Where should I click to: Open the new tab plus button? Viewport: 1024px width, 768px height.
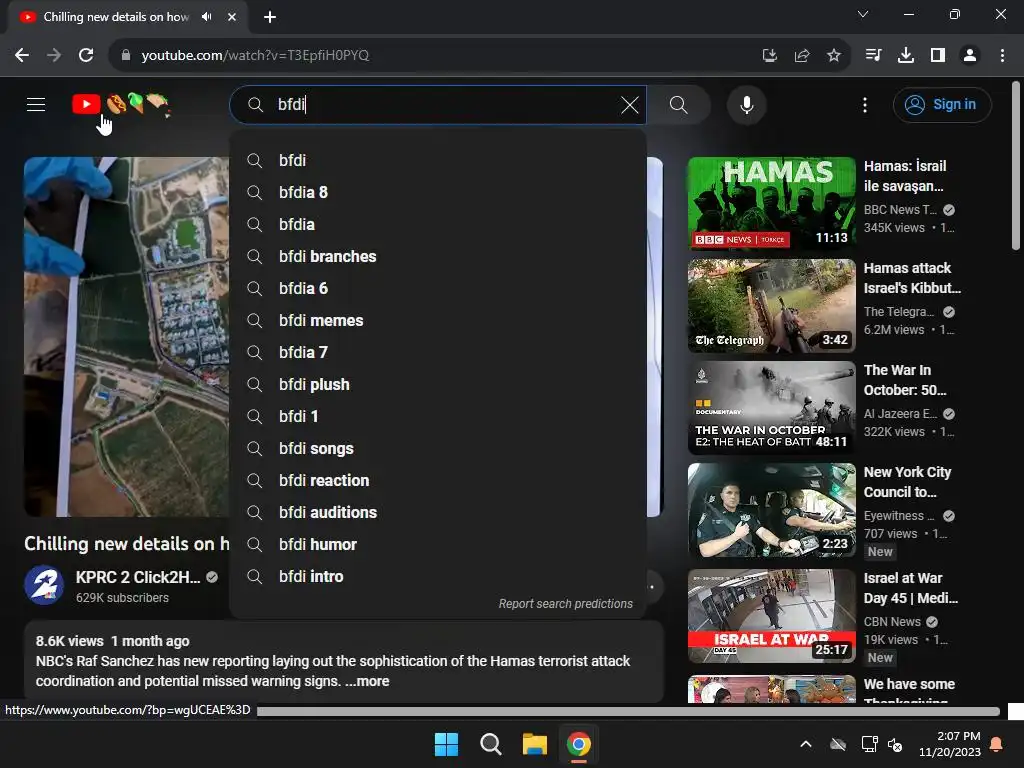(x=270, y=17)
